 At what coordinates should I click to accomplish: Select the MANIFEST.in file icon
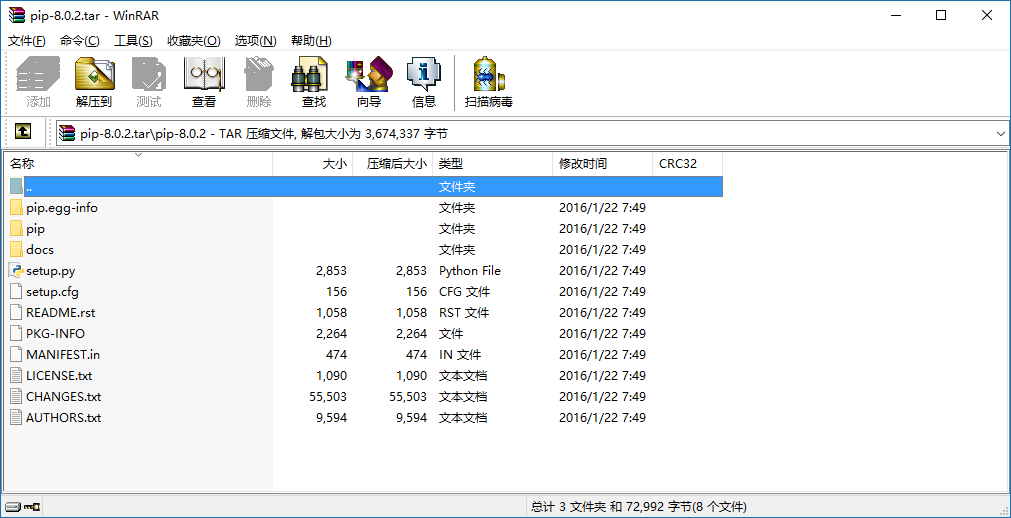pyautogui.click(x=17, y=354)
